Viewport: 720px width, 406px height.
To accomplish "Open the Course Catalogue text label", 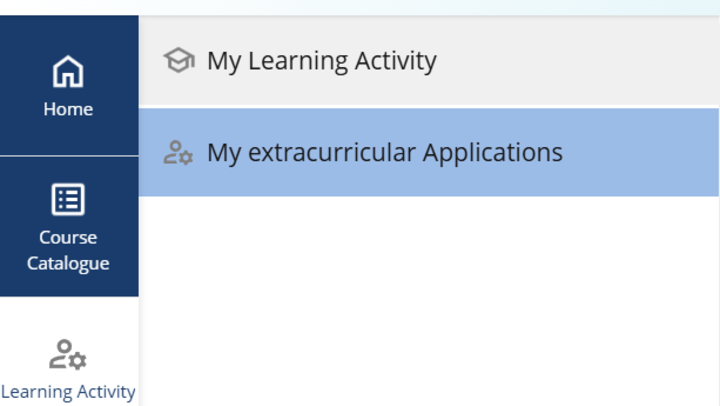I will [68, 250].
